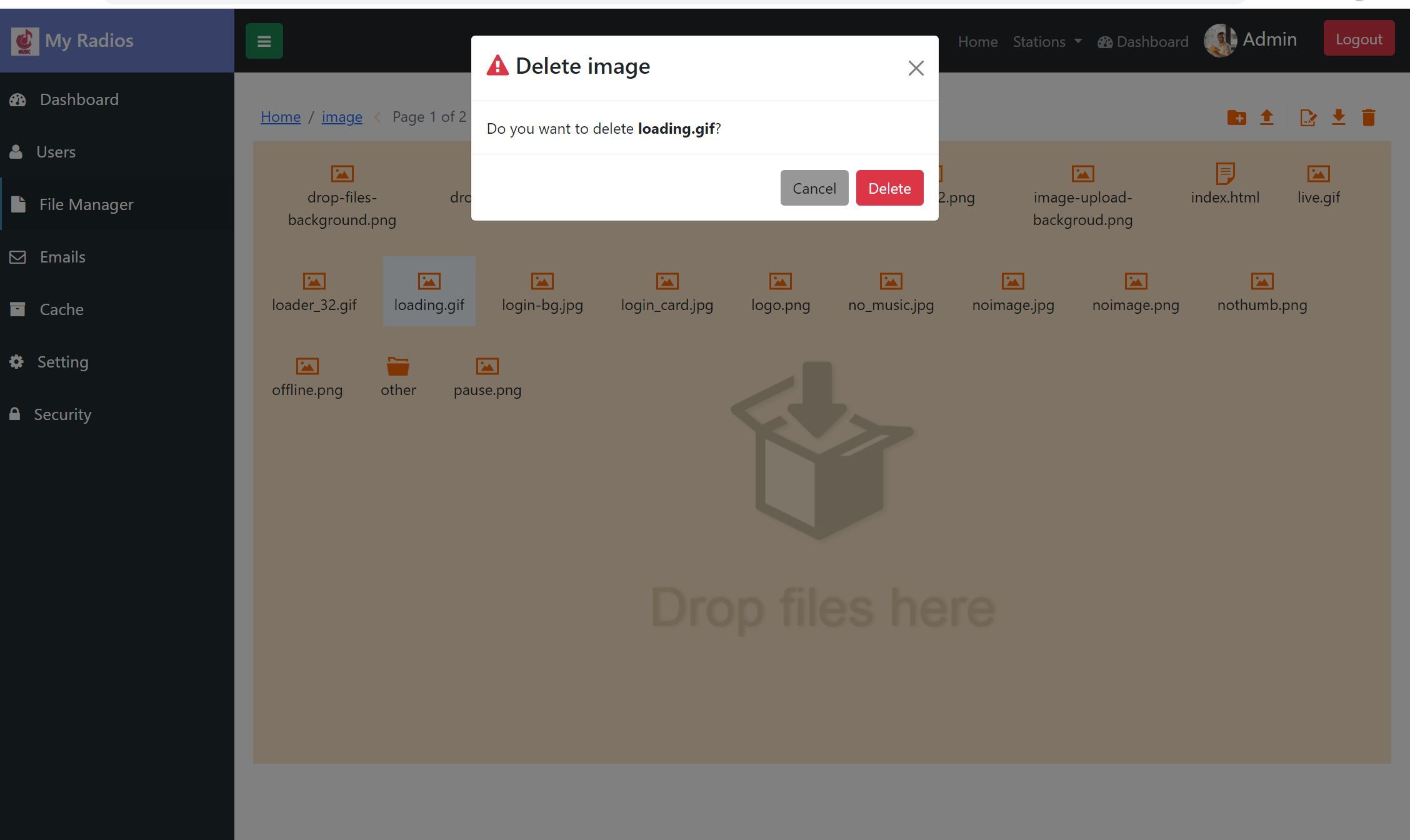Select index.html document icon
Image resolution: width=1410 pixels, height=840 pixels.
point(1225,173)
